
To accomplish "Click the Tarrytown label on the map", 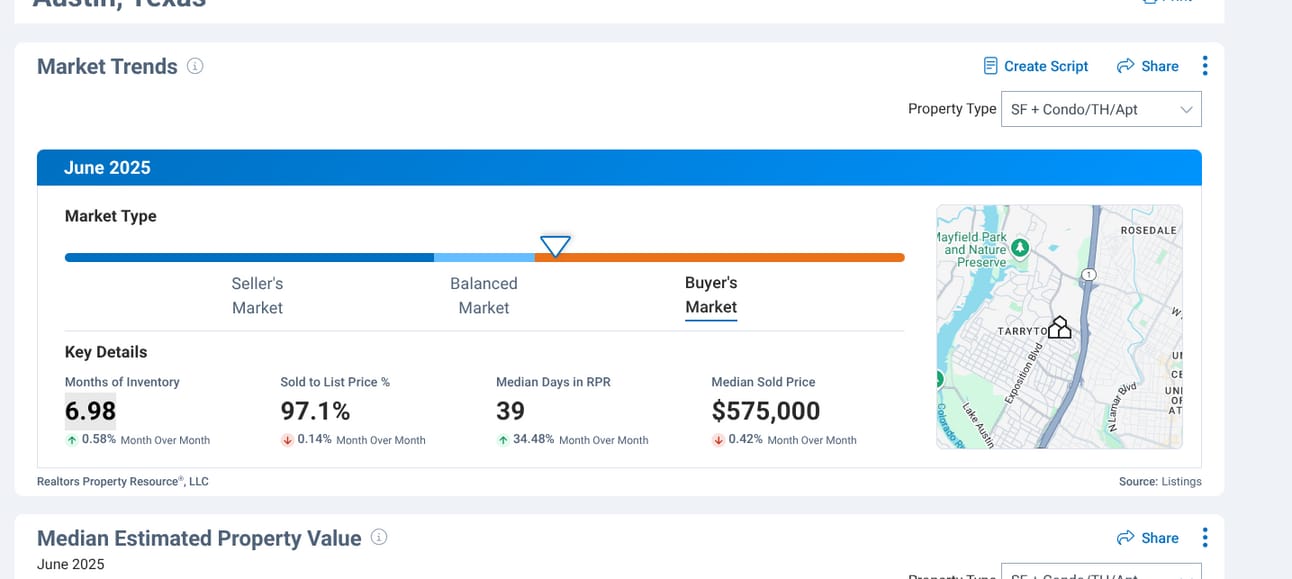I will [x=1021, y=331].
